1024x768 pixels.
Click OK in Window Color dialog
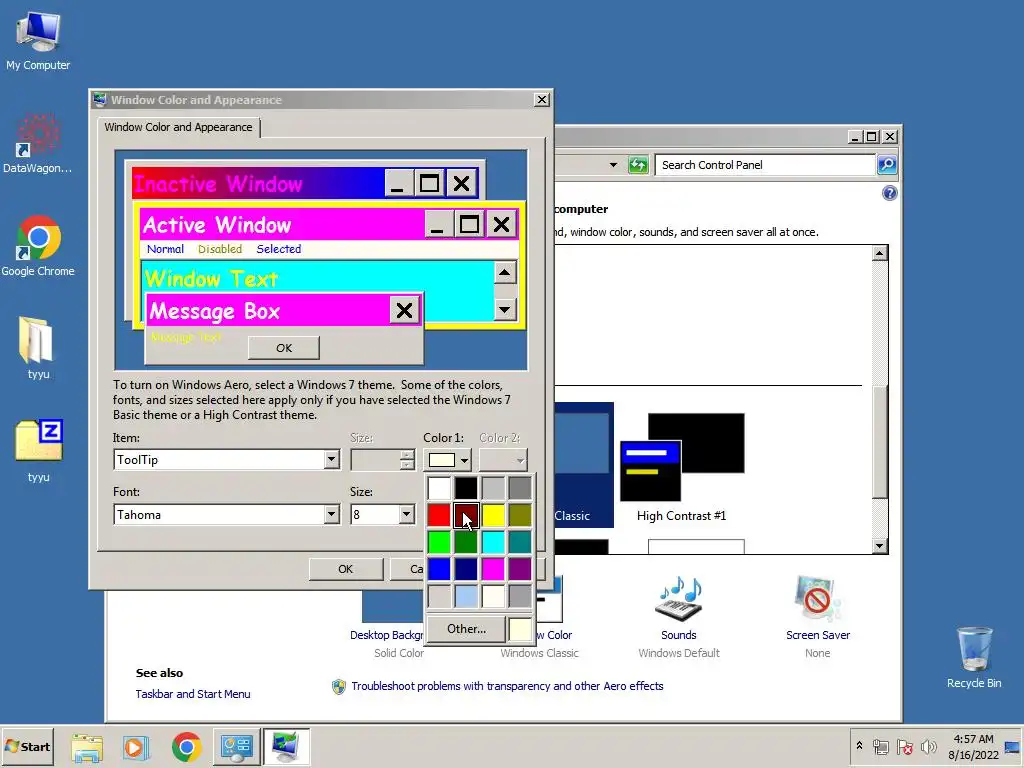click(x=345, y=569)
